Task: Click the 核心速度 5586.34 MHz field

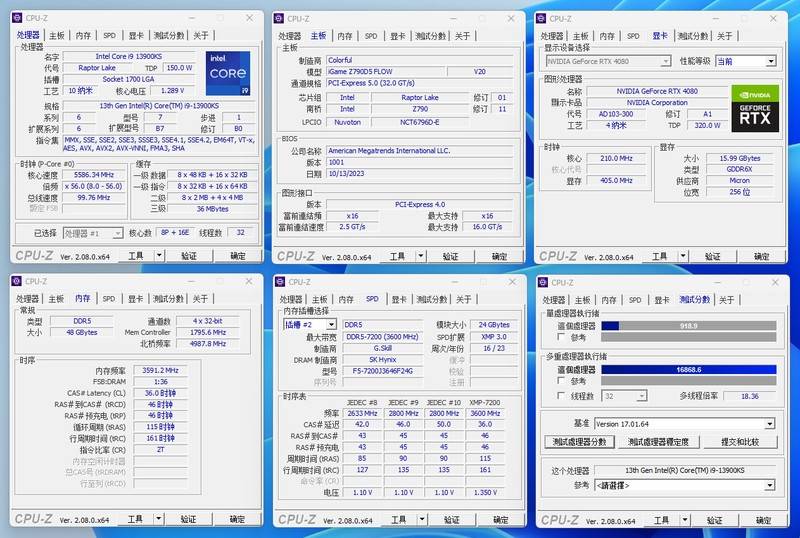Action: 94,175
